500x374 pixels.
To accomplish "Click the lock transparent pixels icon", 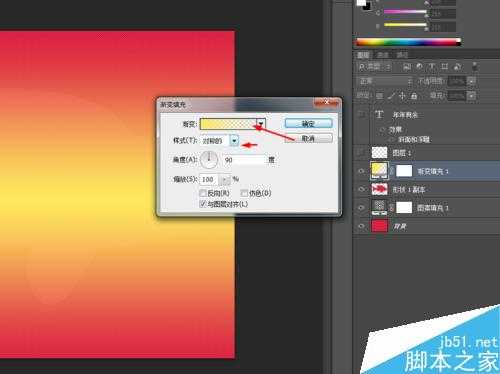I will coord(380,96).
